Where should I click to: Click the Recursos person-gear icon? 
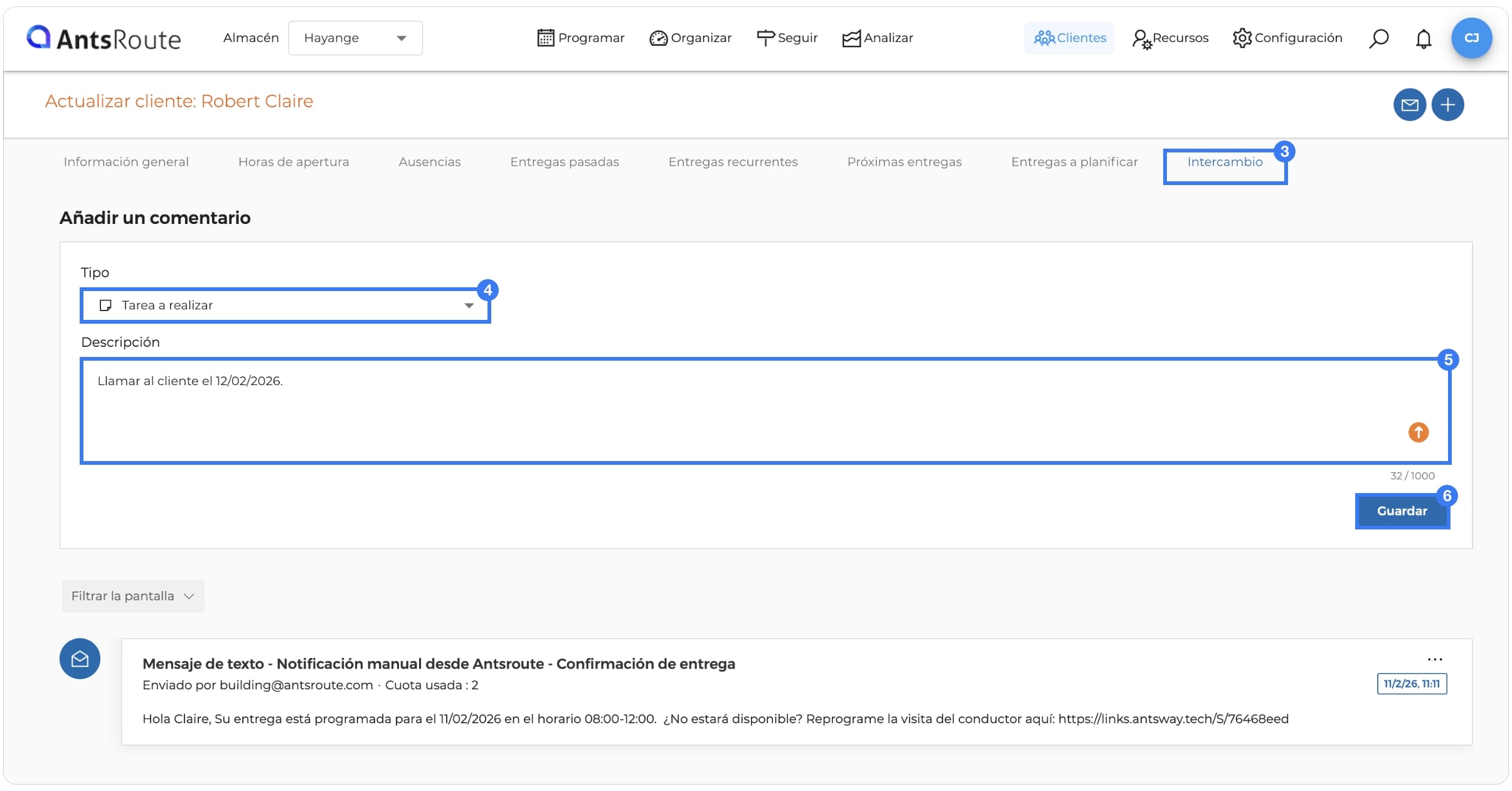tap(1141, 40)
